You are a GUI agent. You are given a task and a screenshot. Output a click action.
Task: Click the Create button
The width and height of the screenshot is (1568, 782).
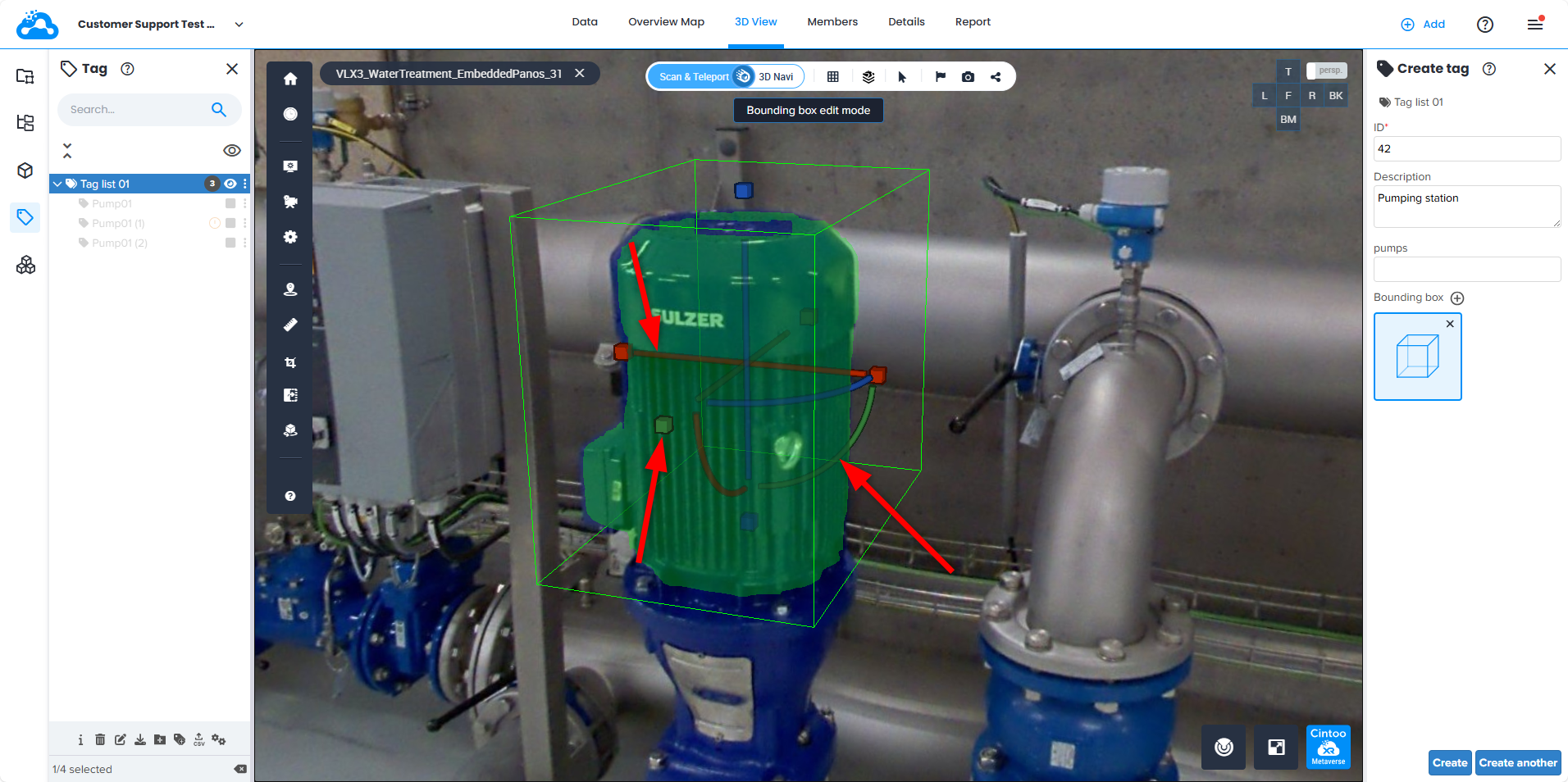pyautogui.click(x=1450, y=762)
